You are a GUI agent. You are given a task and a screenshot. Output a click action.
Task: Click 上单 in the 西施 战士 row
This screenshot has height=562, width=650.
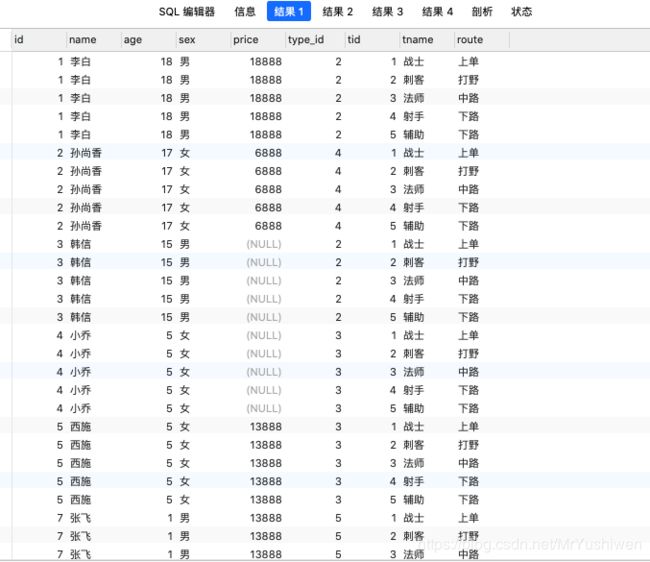coord(468,426)
